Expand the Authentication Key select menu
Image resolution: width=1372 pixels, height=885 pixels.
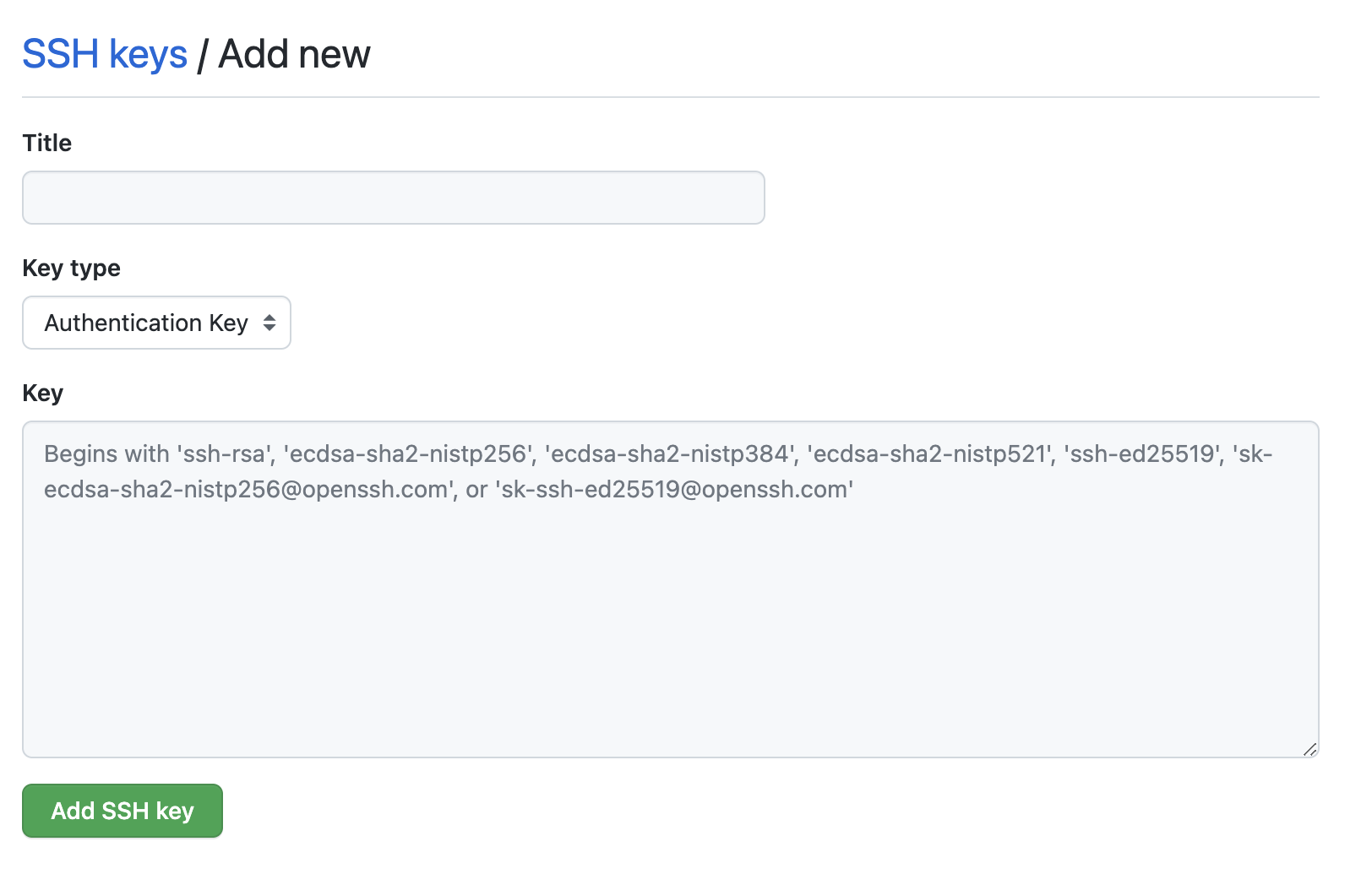point(156,323)
